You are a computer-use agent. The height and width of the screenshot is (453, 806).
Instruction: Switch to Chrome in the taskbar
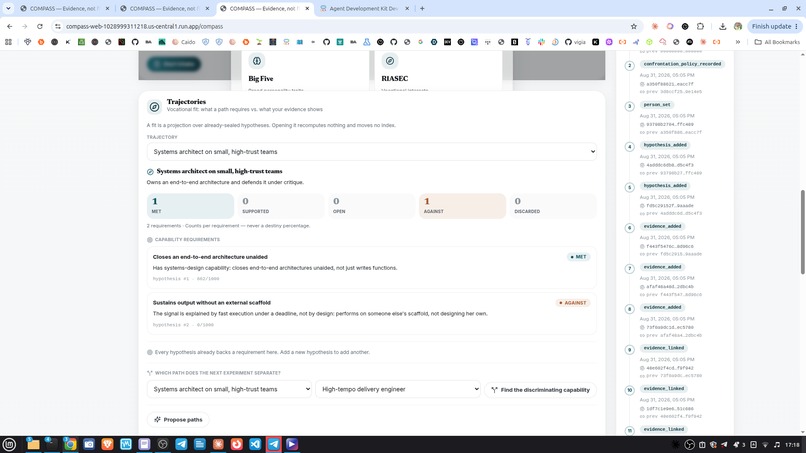pyautogui.click(x=70, y=444)
